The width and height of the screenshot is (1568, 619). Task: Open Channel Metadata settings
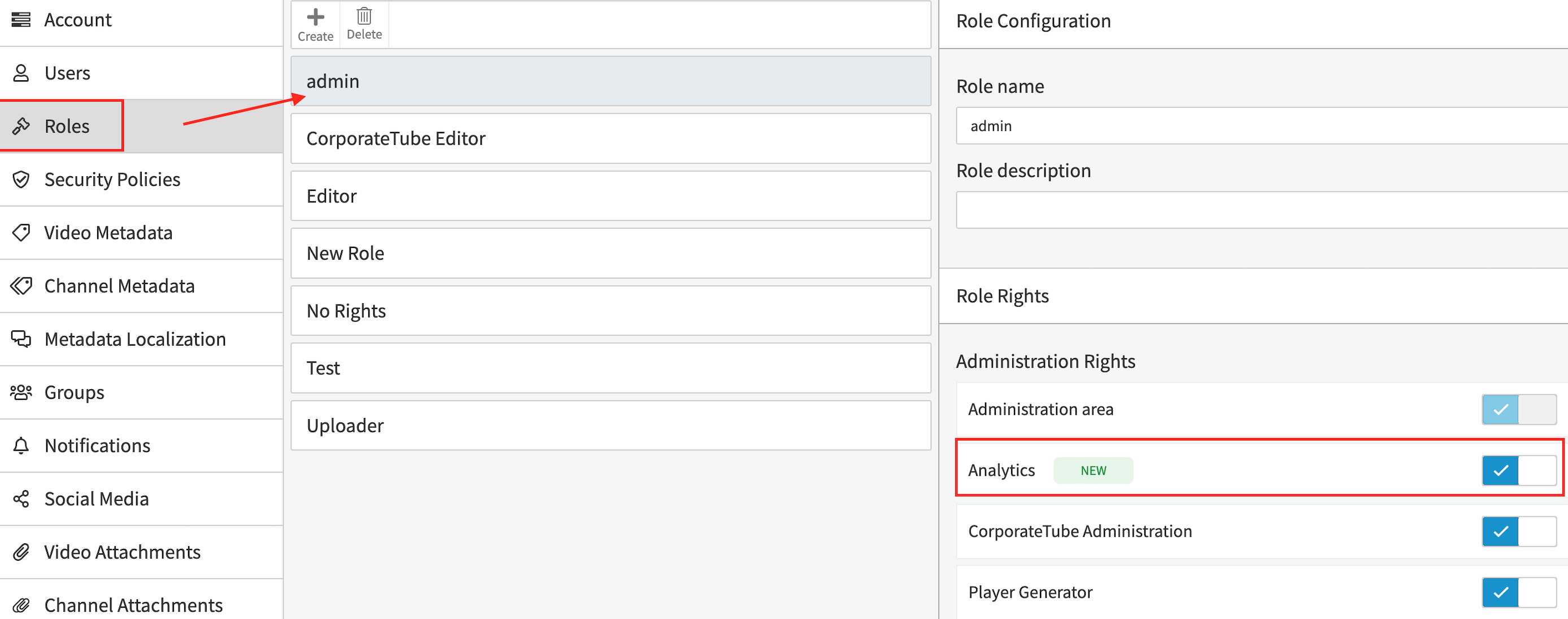(141, 286)
